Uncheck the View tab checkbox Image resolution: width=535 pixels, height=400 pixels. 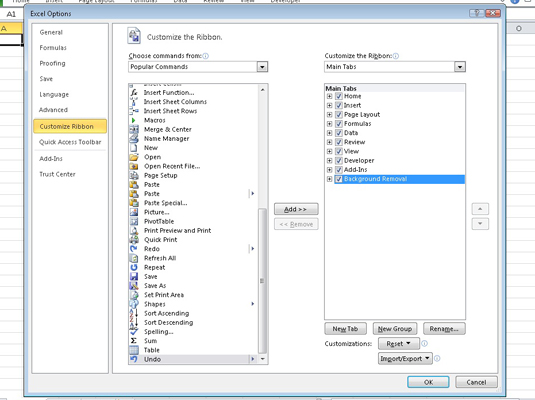[x=338, y=152]
